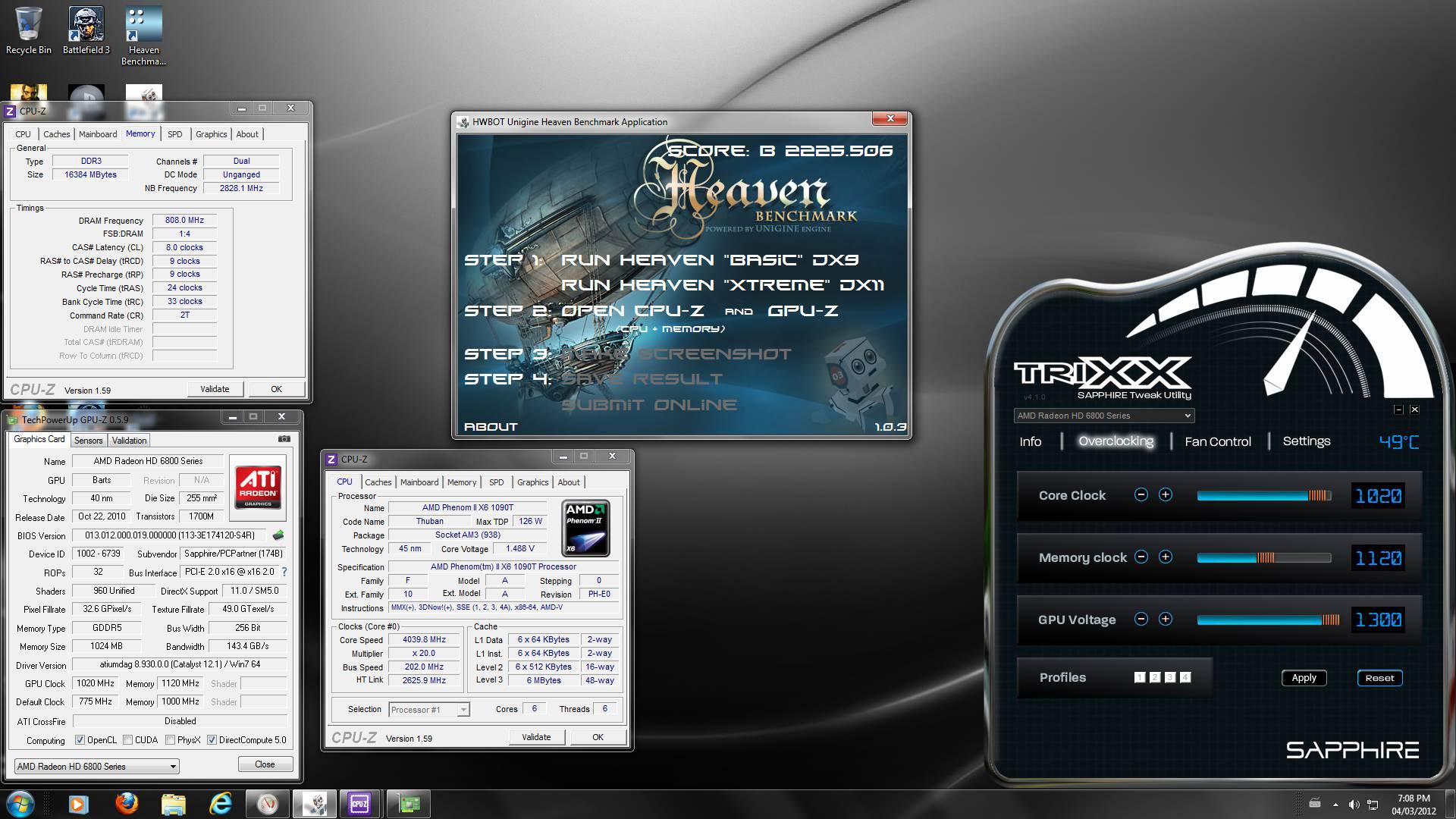Adjust the Memory clock slider in TRIXX

click(x=1263, y=557)
